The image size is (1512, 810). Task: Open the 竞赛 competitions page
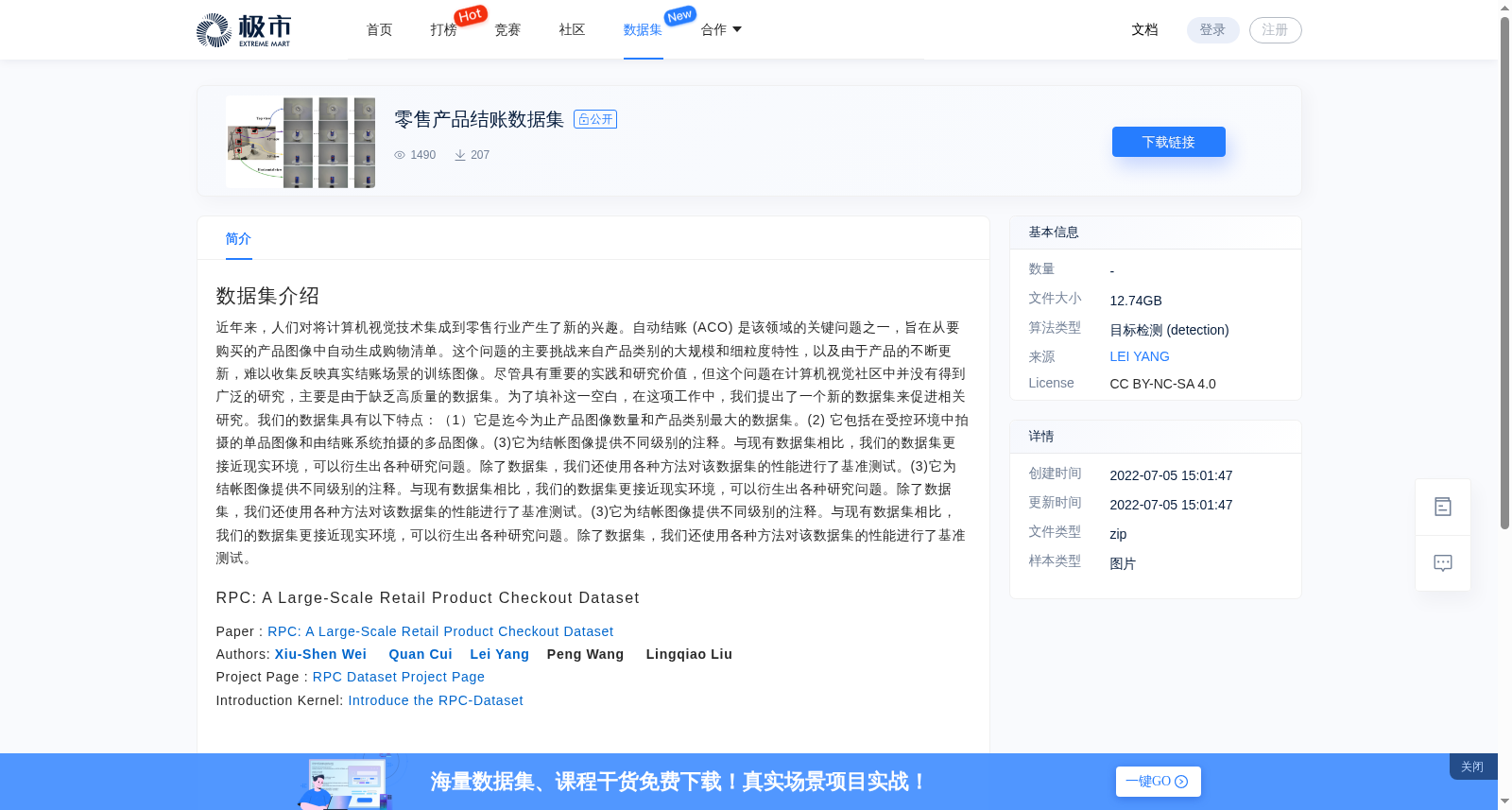click(507, 30)
